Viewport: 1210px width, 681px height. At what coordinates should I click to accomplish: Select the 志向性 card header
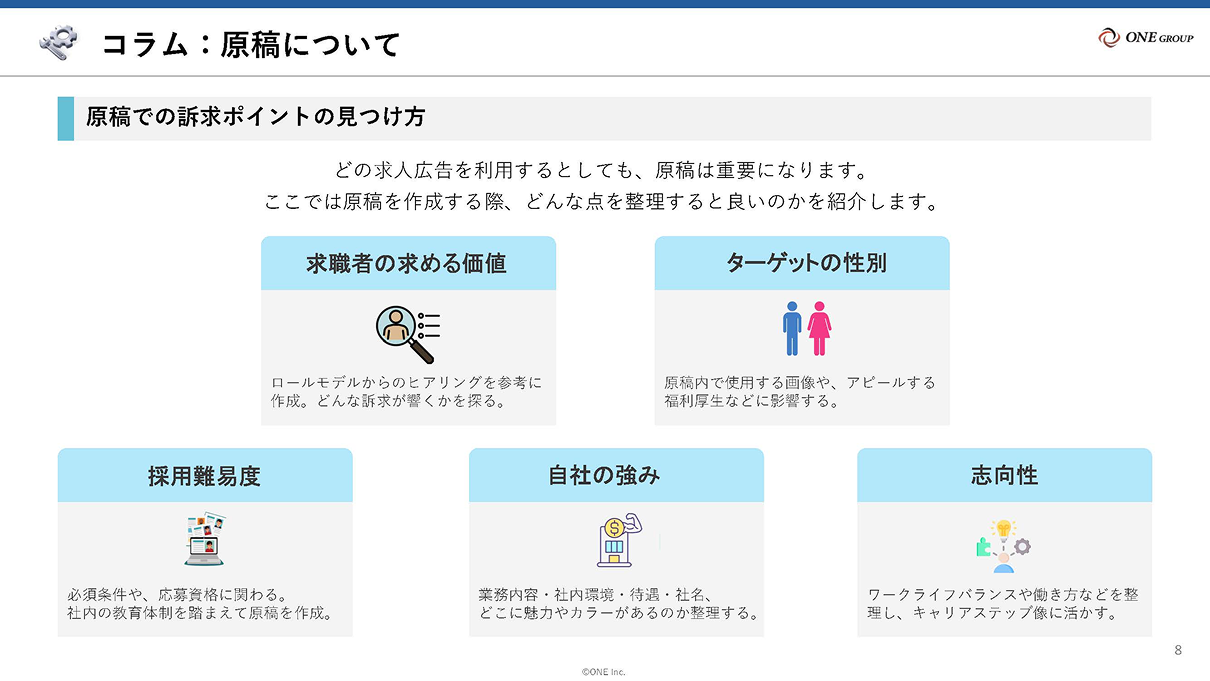click(x=1004, y=475)
